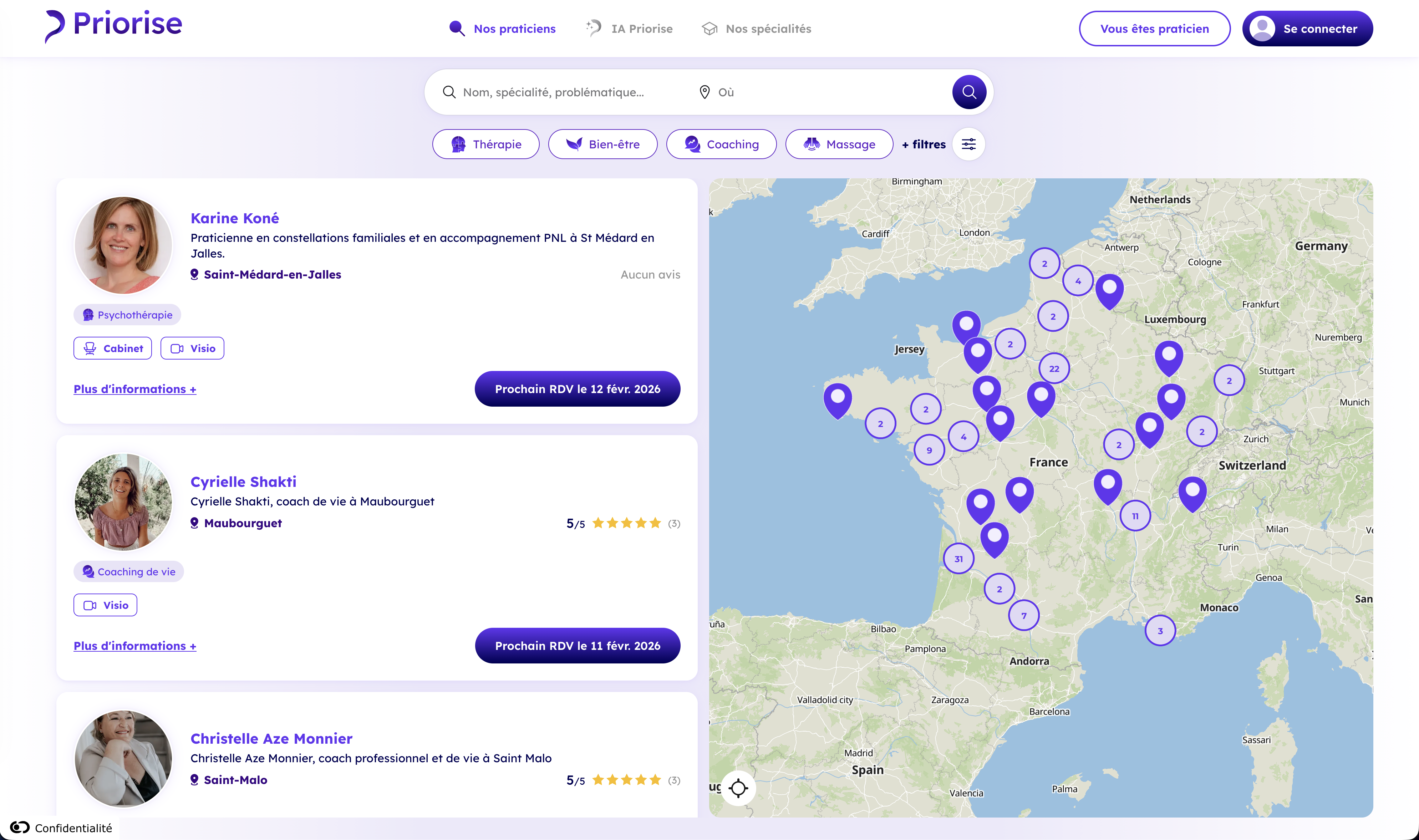Click the map cluster marker labeled 11

pos(1135,516)
